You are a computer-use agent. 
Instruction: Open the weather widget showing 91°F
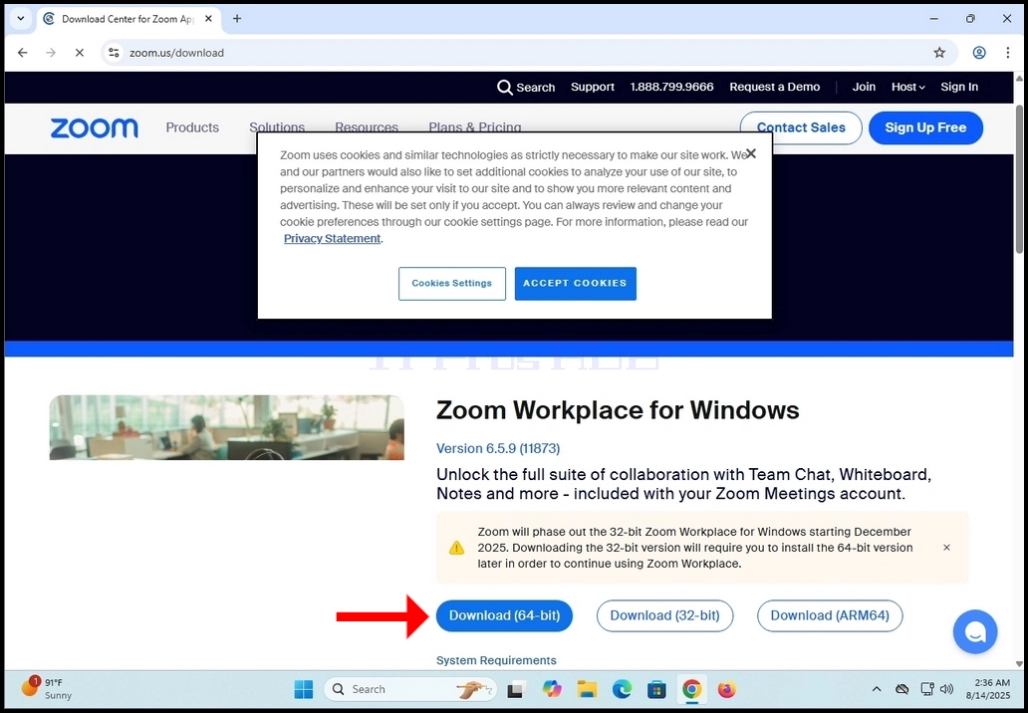(47, 688)
